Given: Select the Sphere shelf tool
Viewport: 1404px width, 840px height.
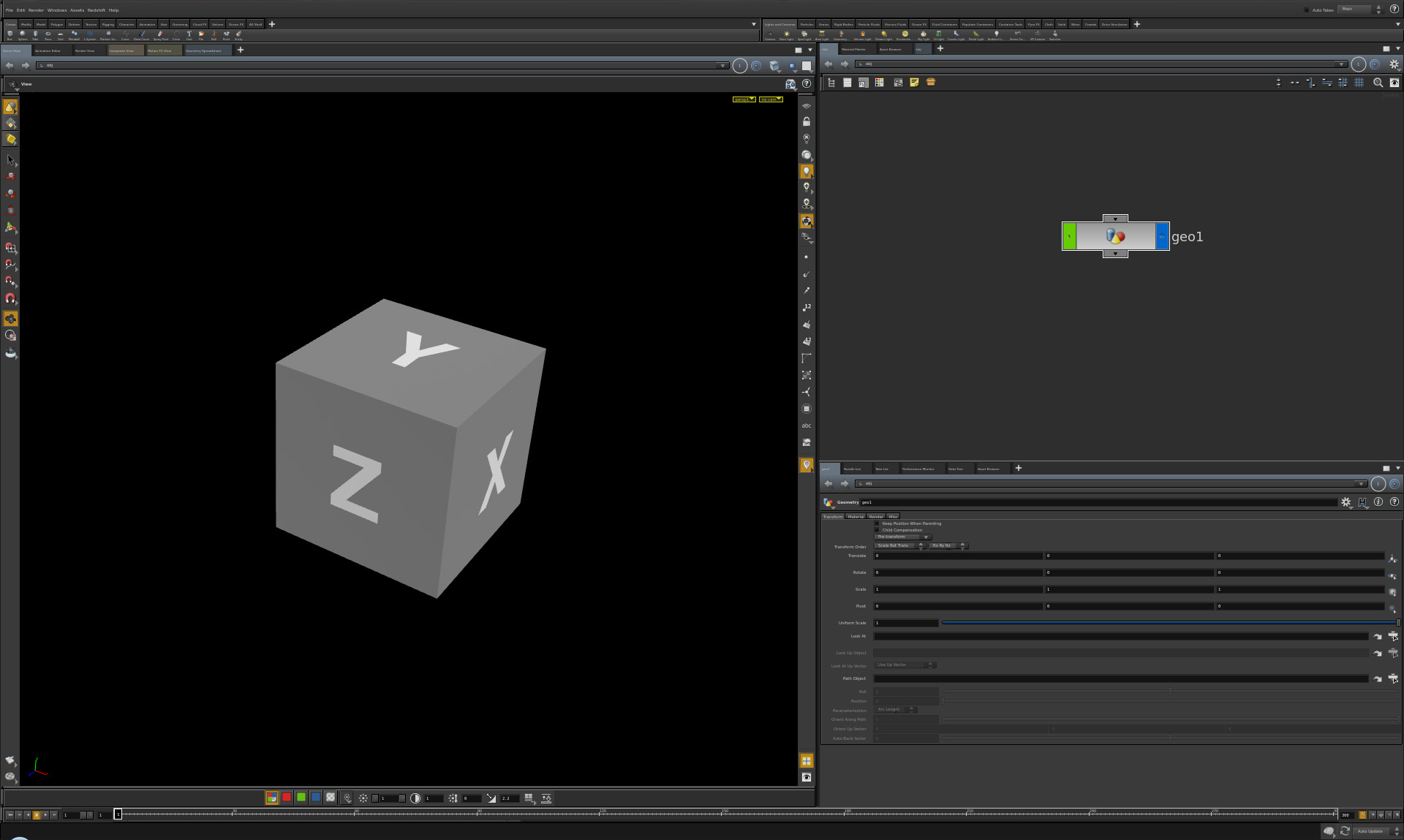Looking at the screenshot, I should coord(22,34).
